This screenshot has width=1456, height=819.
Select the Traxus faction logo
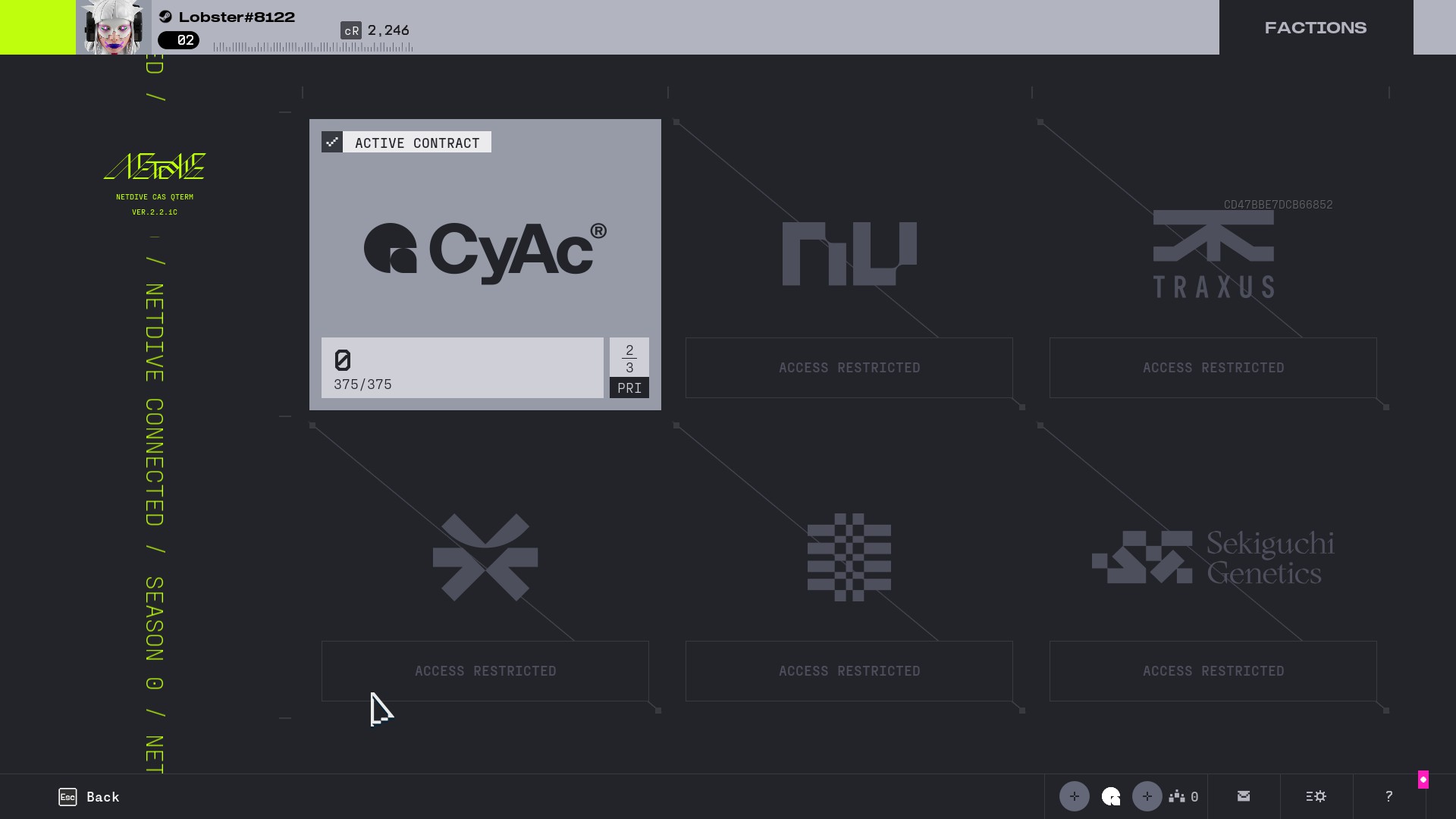(1213, 254)
